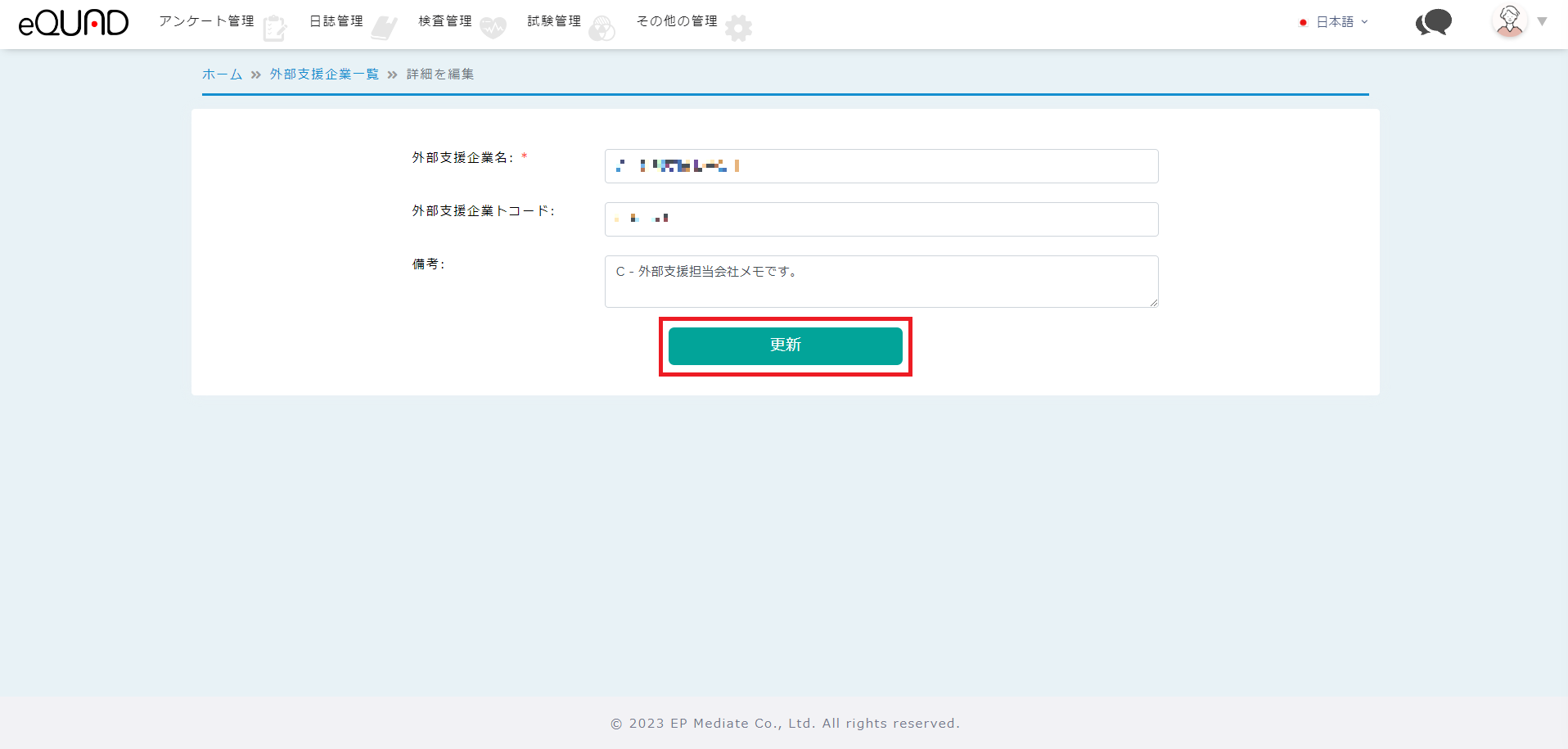Go to ホーム breadcrumb link
This screenshot has width=1568, height=749.
[222, 74]
